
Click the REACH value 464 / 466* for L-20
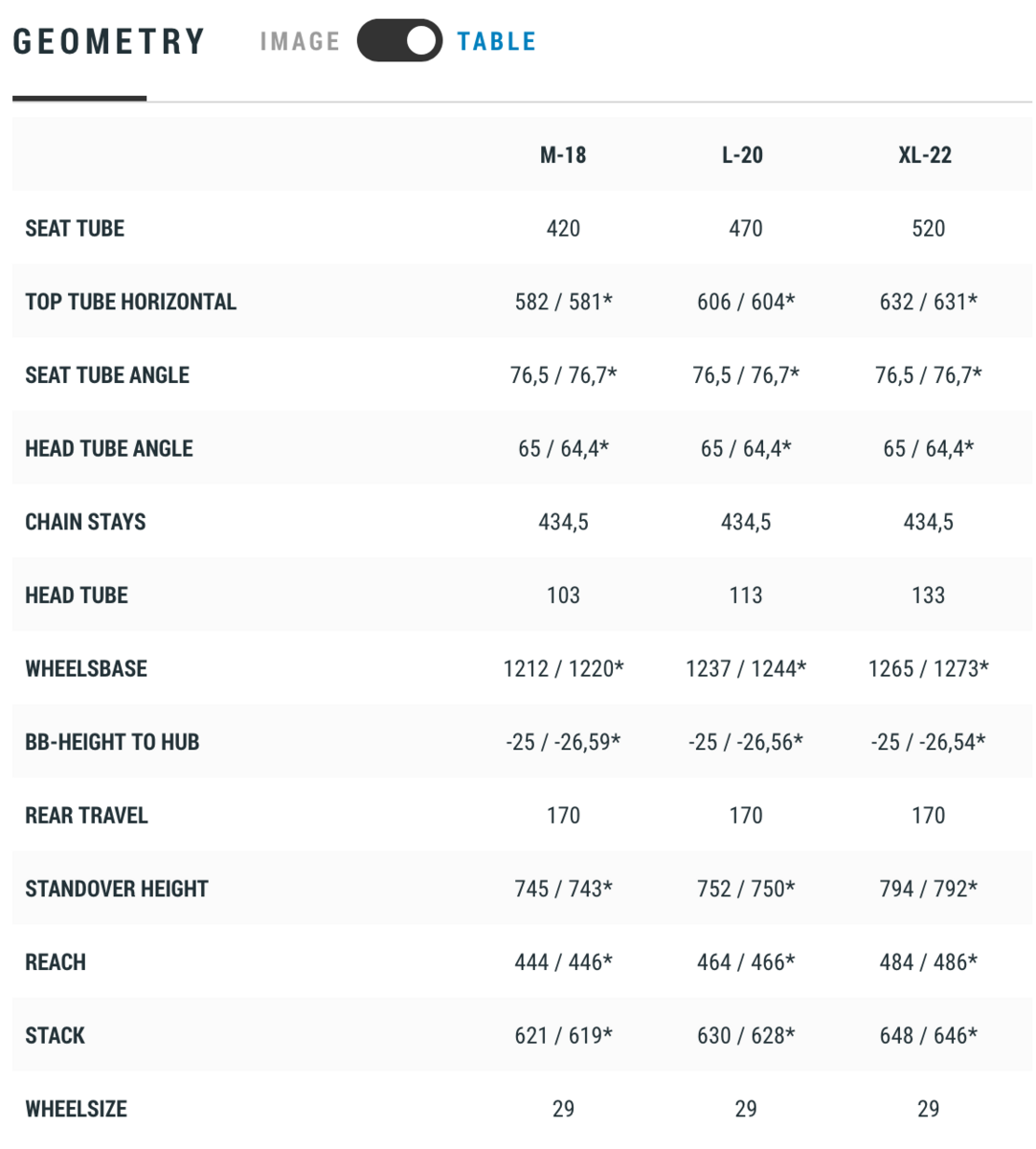click(746, 962)
